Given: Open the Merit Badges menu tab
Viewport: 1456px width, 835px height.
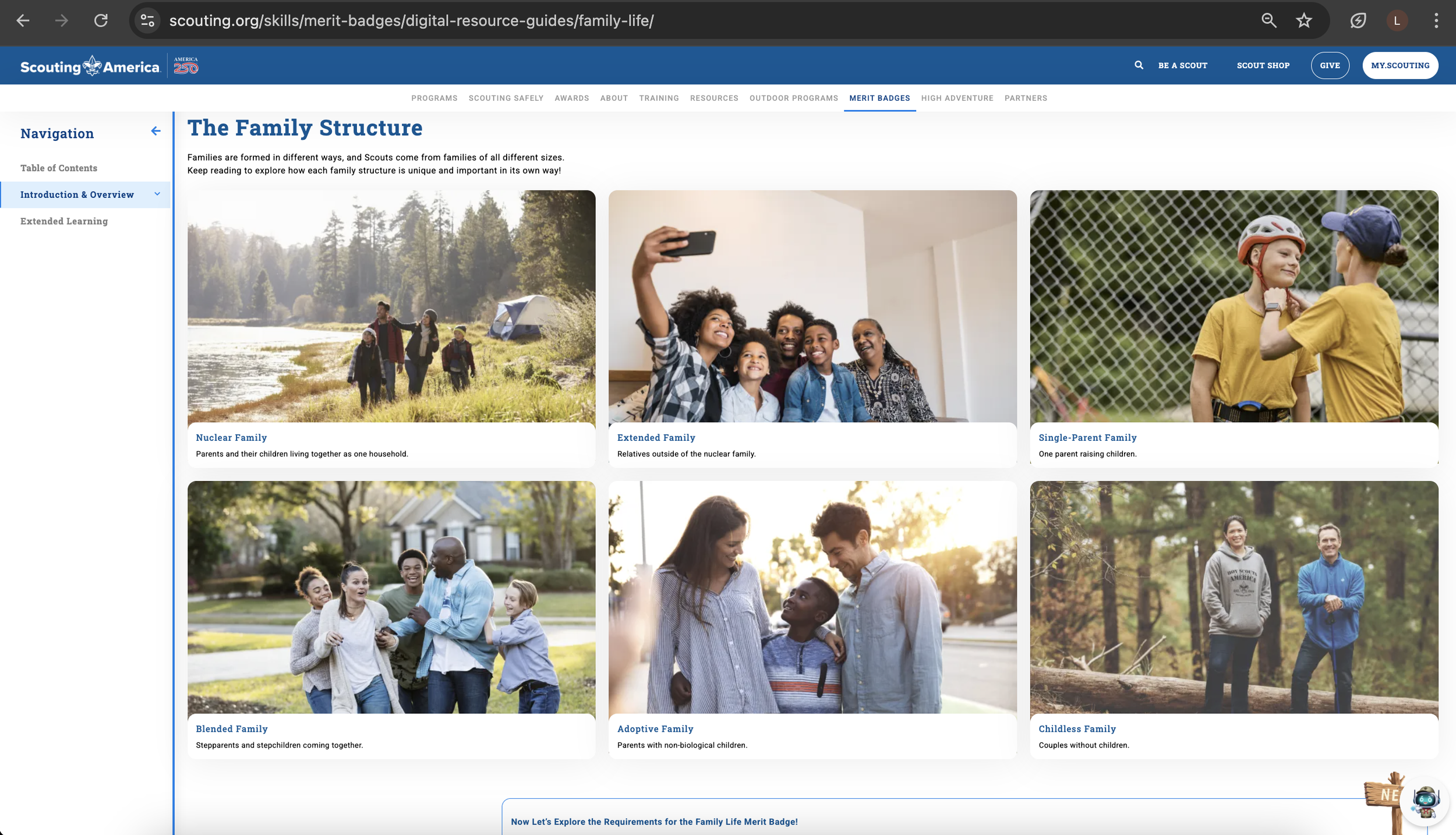Looking at the screenshot, I should click(x=879, y=98).
